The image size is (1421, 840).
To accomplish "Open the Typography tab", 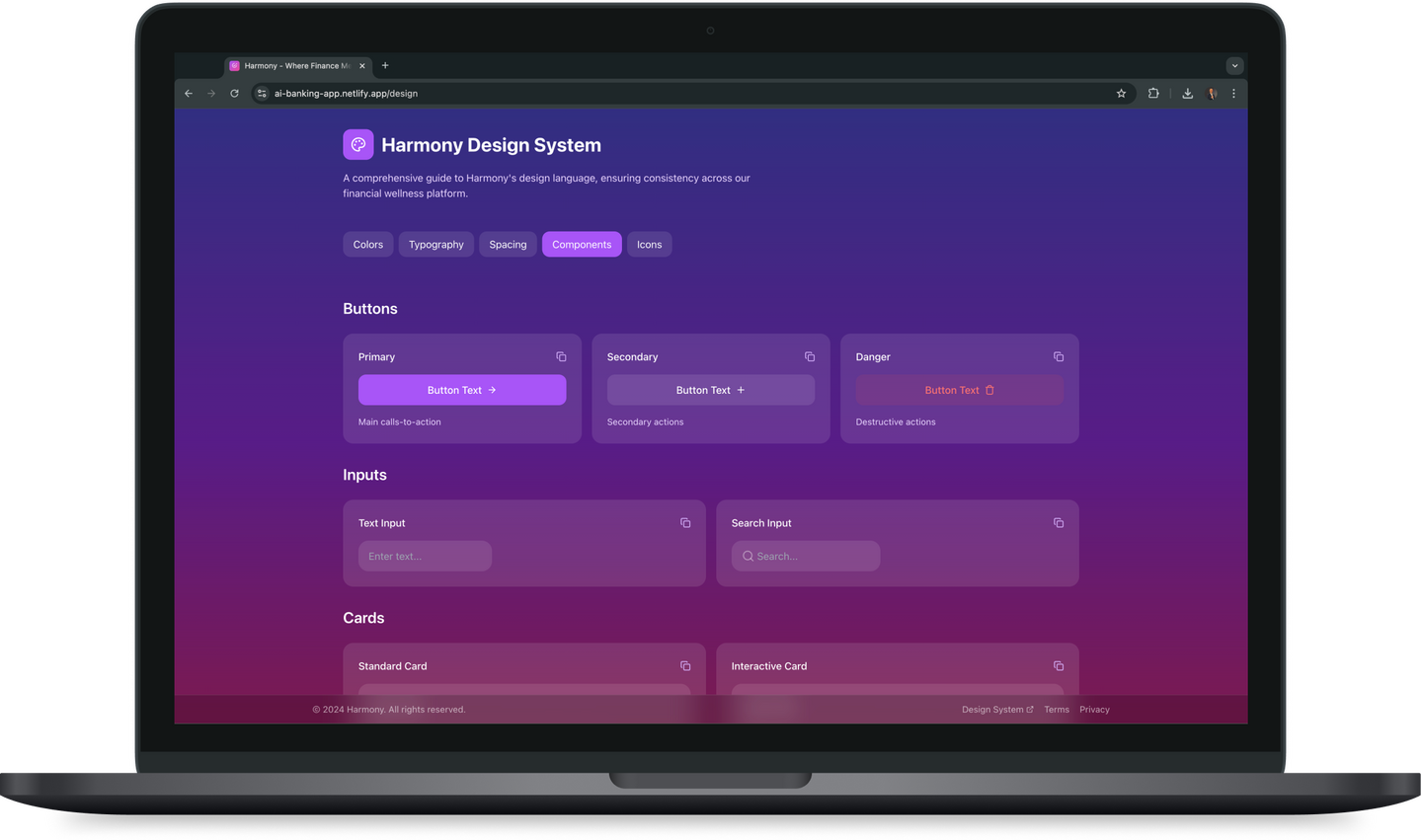I will pos(435,245).
